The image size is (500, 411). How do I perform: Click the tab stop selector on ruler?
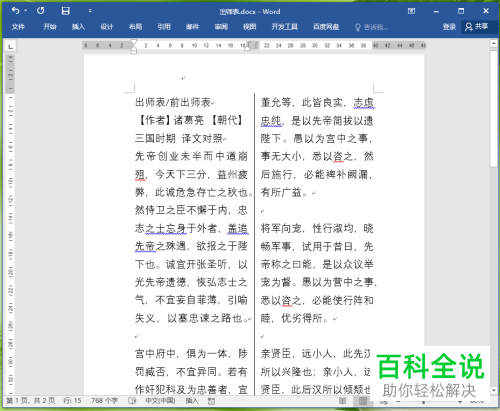[11, 46]
